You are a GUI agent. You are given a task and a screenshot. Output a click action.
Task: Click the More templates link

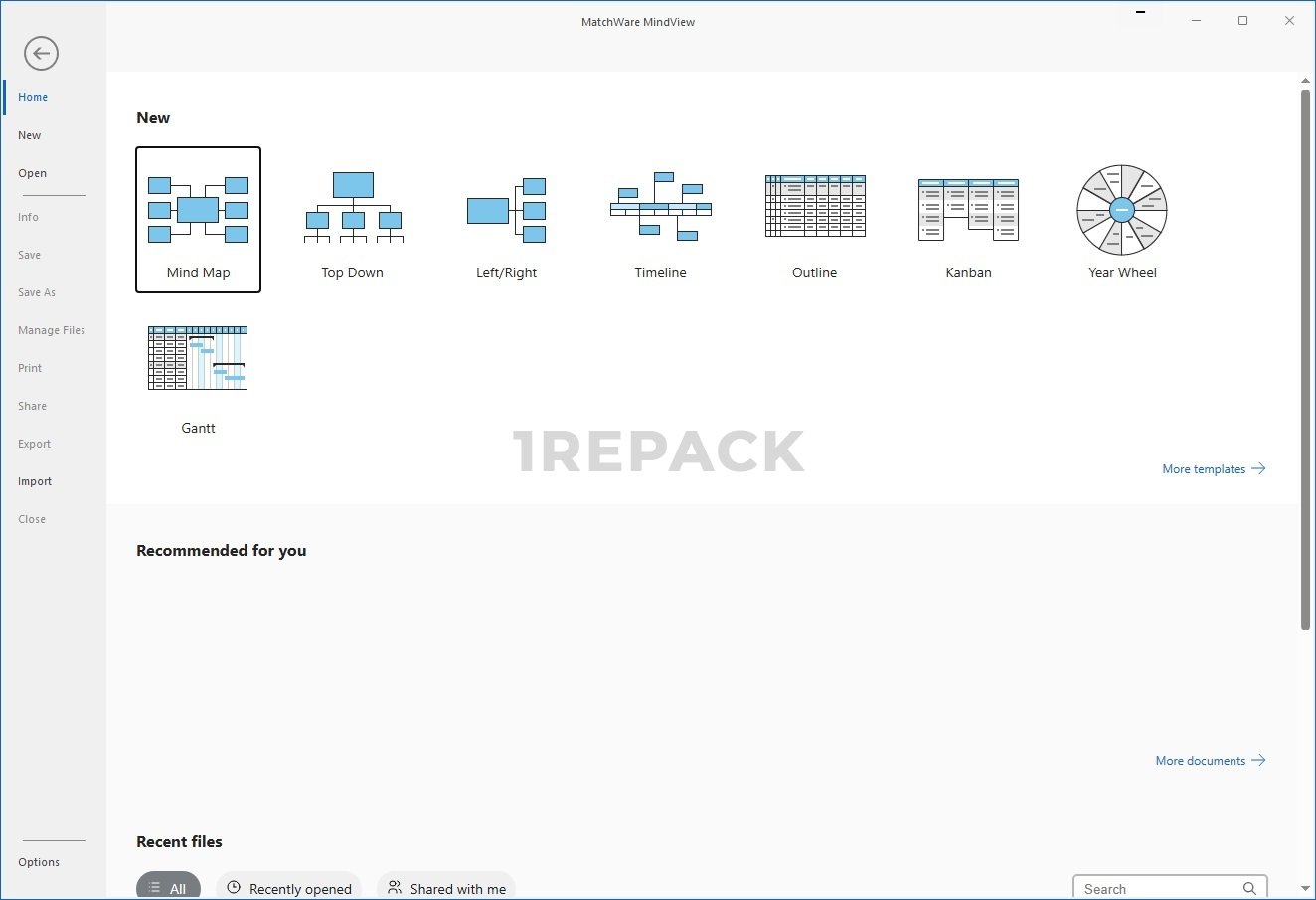pos(1213,469)
